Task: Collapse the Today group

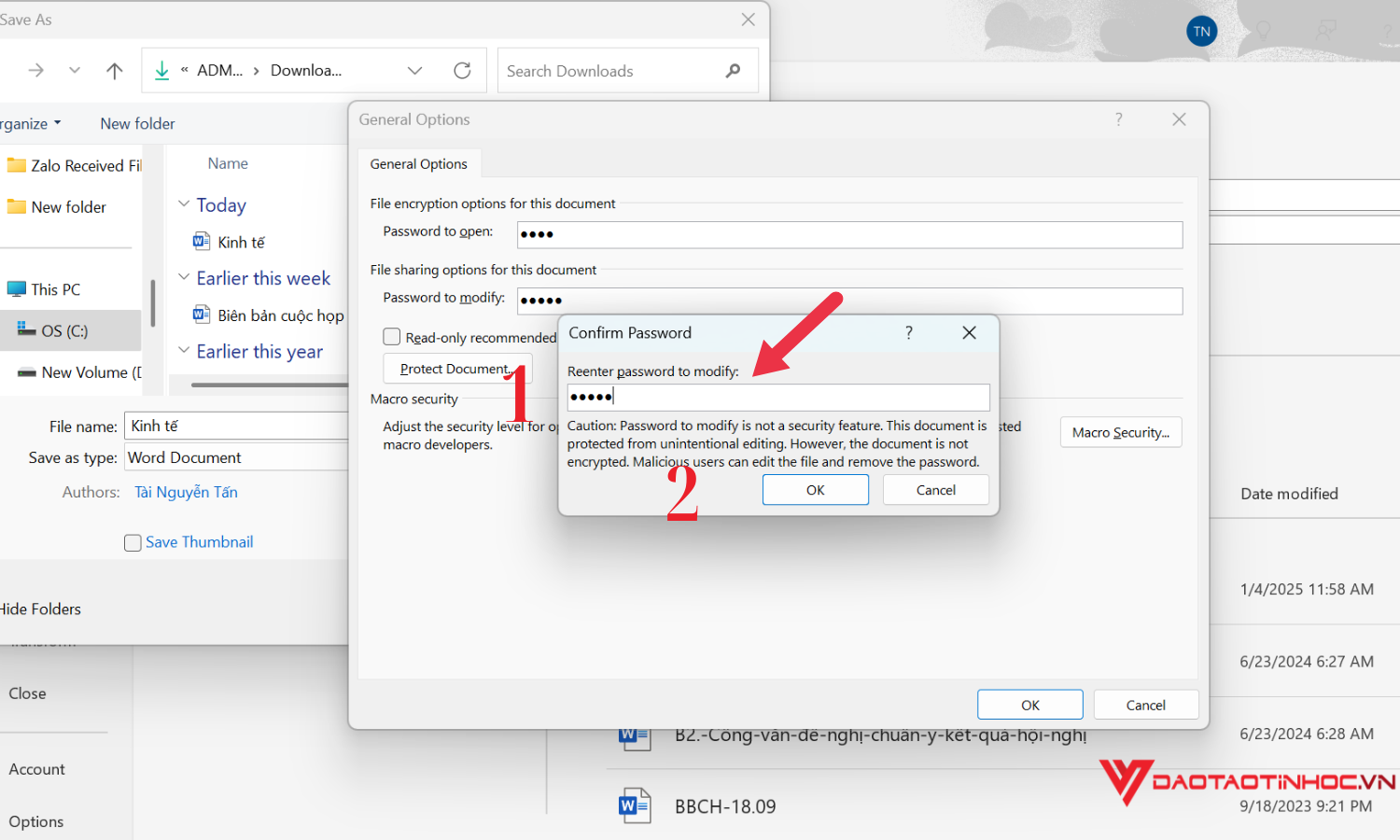Action: pyautogui.click(x=184, y=204)
